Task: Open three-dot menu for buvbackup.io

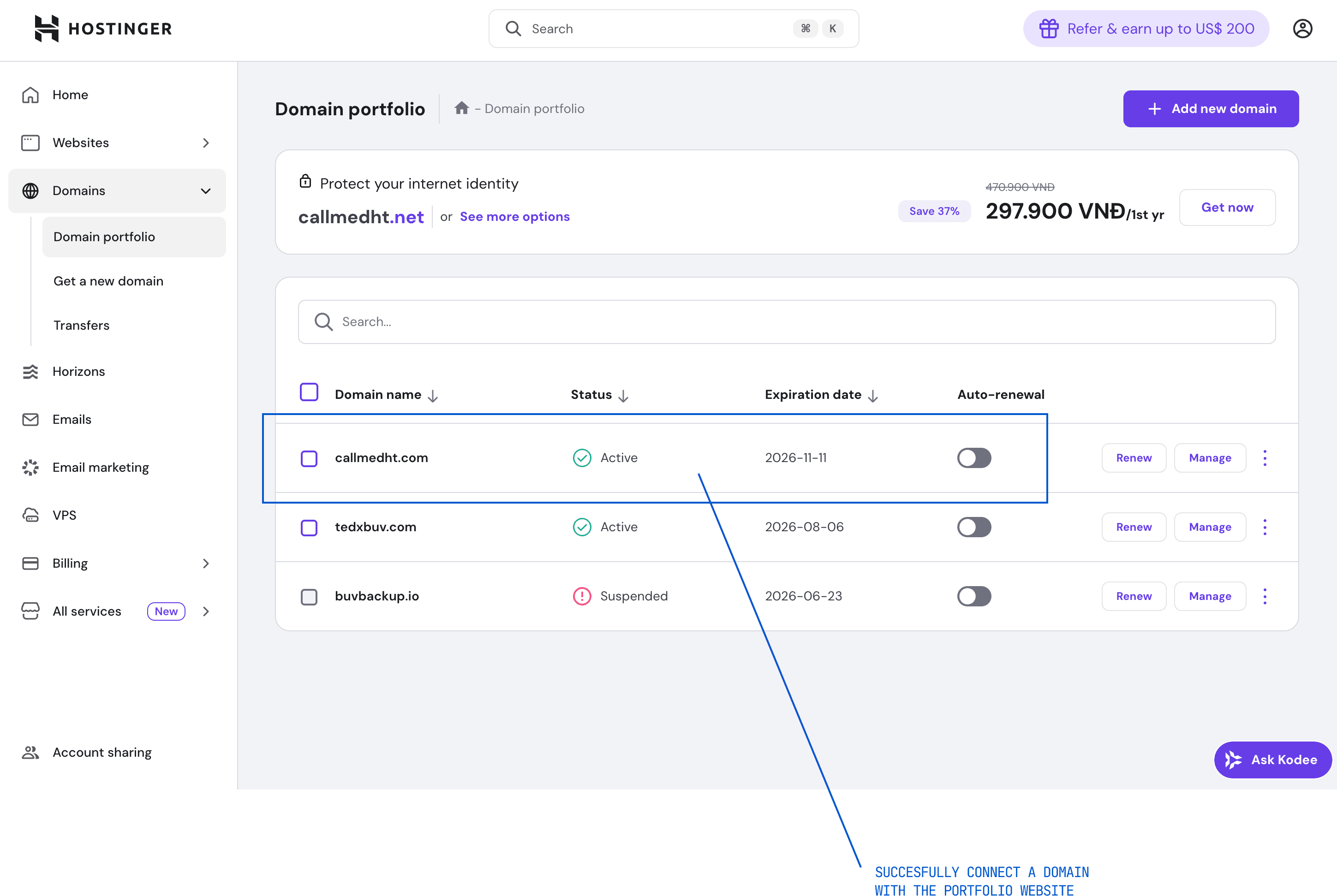Action: coord(1265,596)
